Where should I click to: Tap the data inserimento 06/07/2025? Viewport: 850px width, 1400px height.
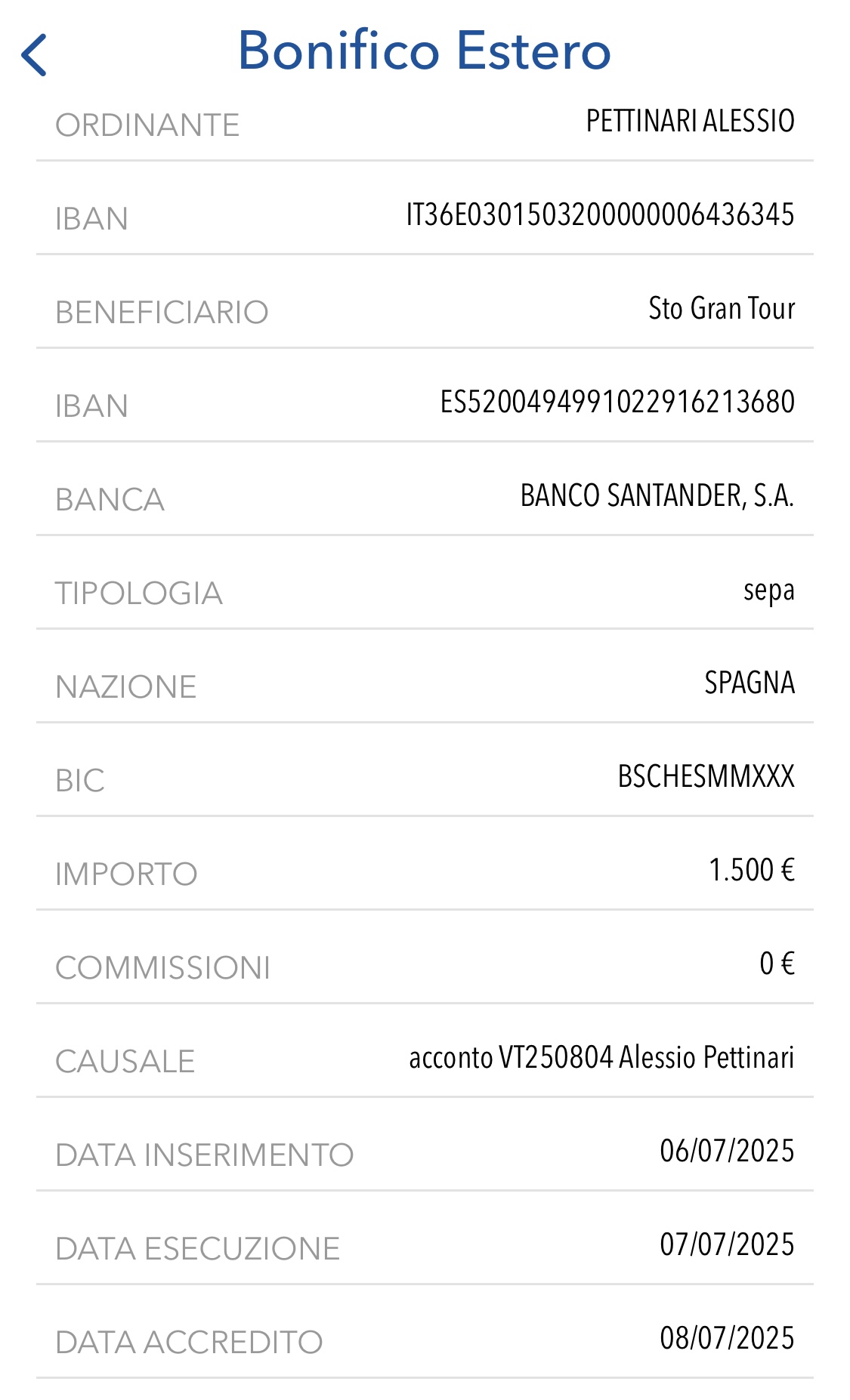tap(727, 1151)
